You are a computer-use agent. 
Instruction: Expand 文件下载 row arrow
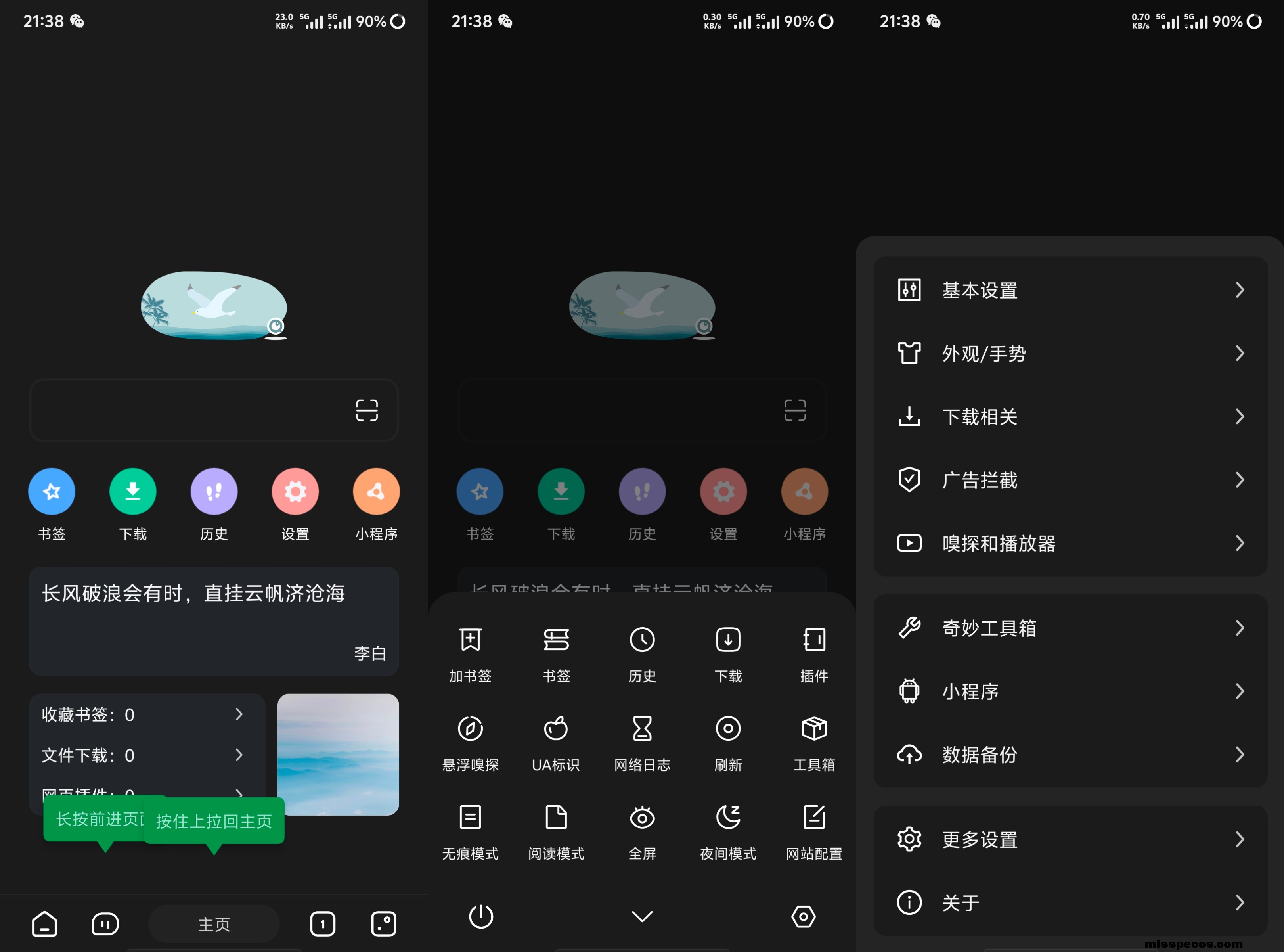coord(239,755)
